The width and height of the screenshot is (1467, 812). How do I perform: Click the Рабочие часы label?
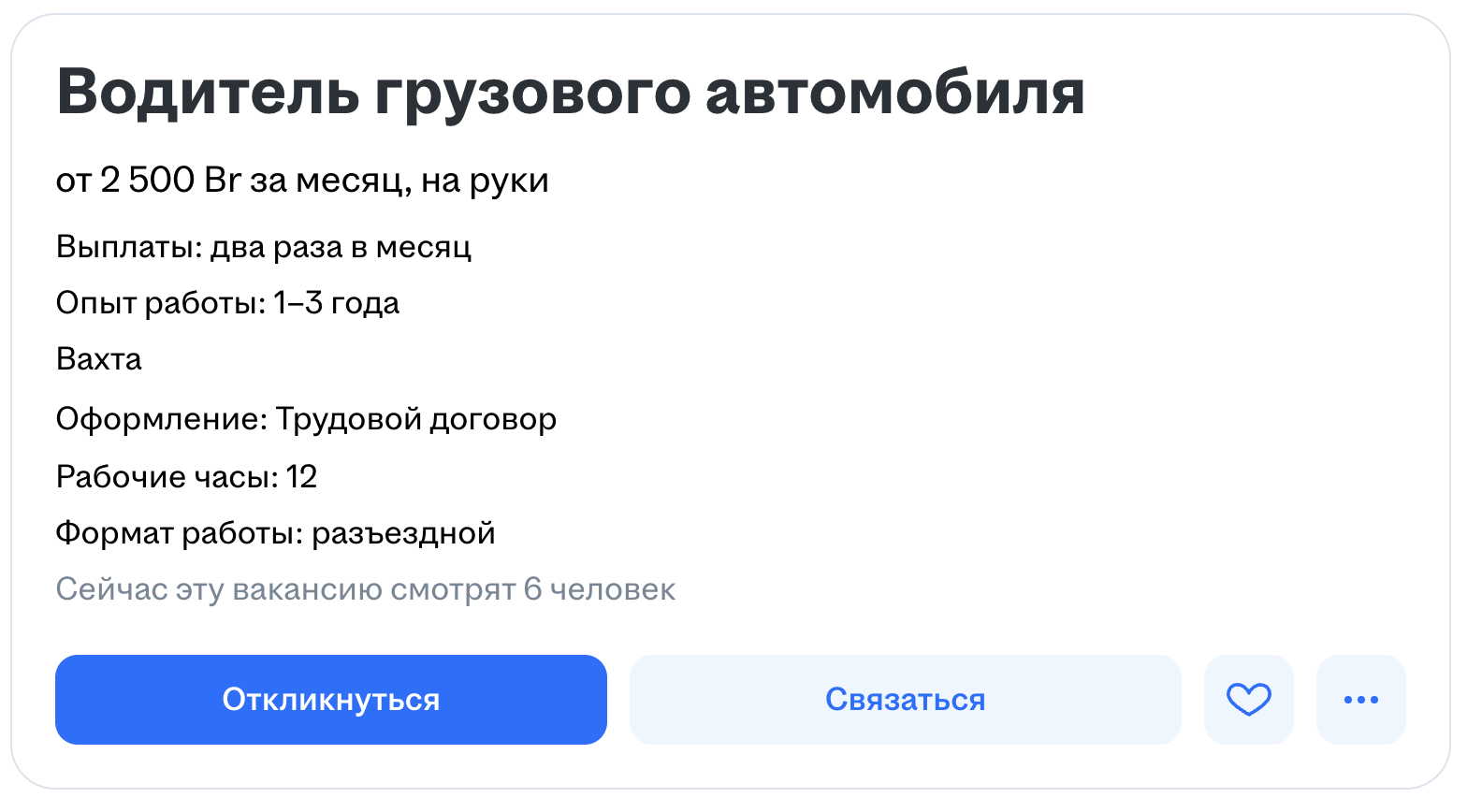(x=167, y=477)
